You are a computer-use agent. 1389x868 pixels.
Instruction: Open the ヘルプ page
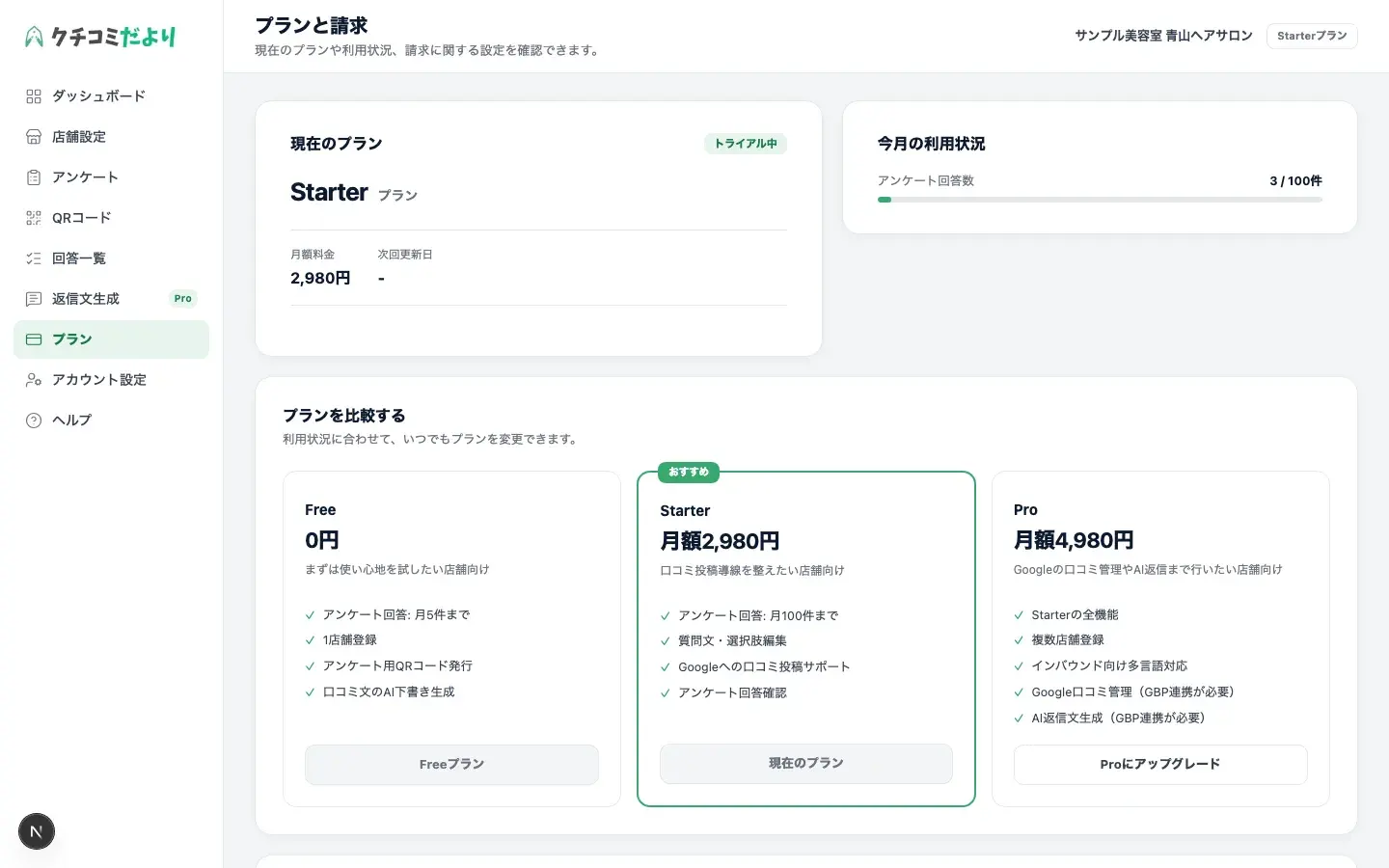tap(111, 420)
